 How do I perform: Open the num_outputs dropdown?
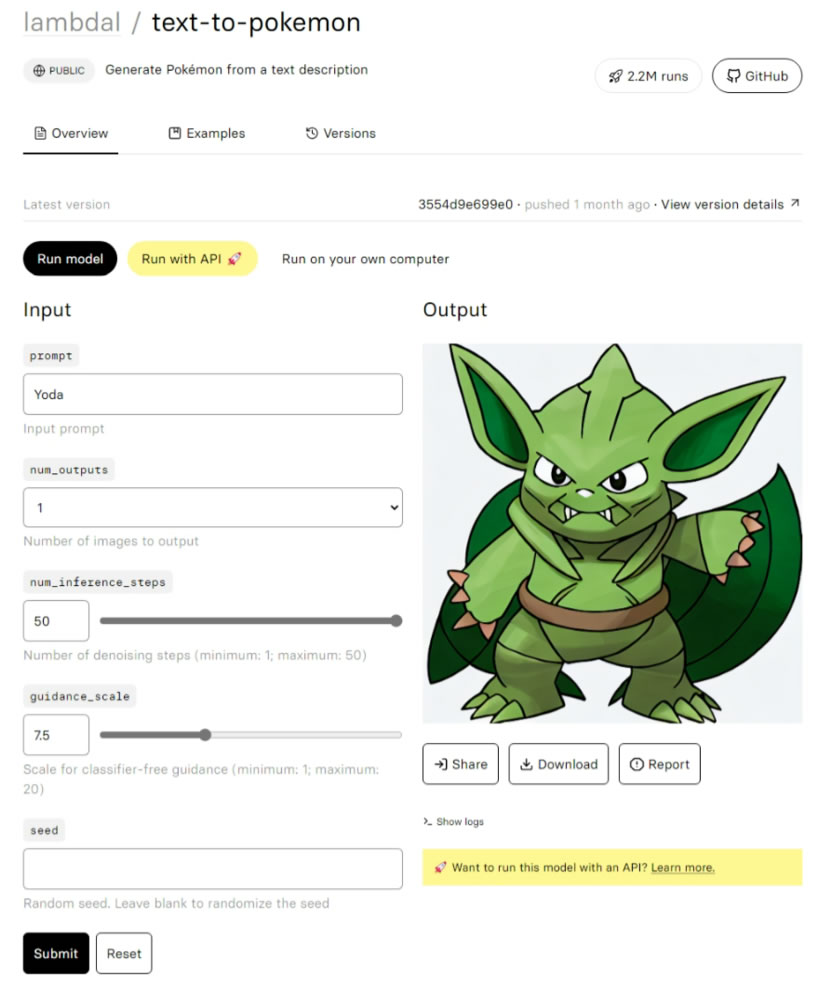[x=213, y=508]
